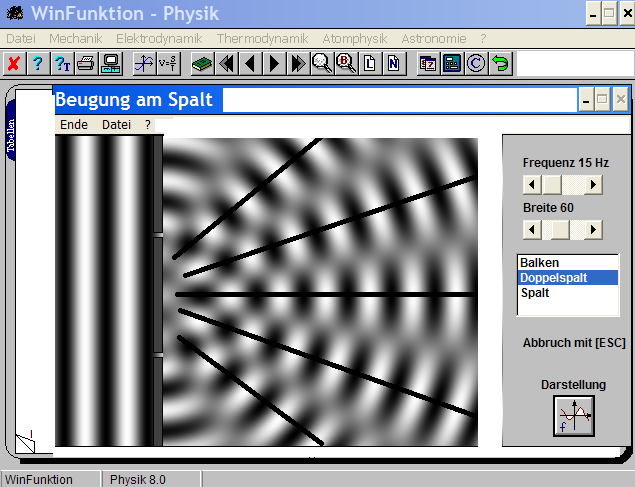This screenshot has height=487, width=635.
Task: Click the WinFunktion application title icon
Action: (x=15, y=13)
